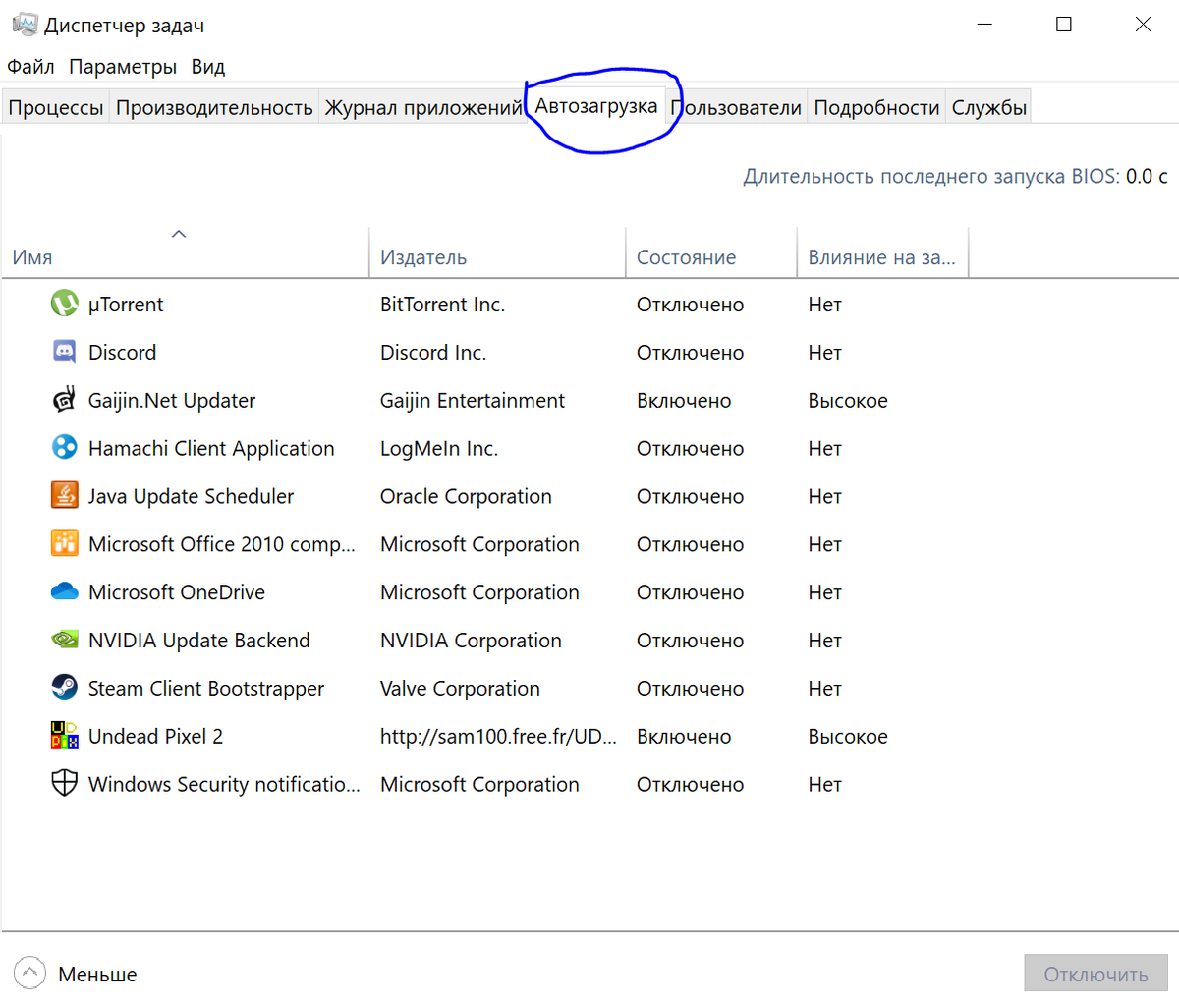Viewport: 1179px width, 1008px height.
Task: Select the Gaijin.Net Updater entry
Action: pos(172,401)
